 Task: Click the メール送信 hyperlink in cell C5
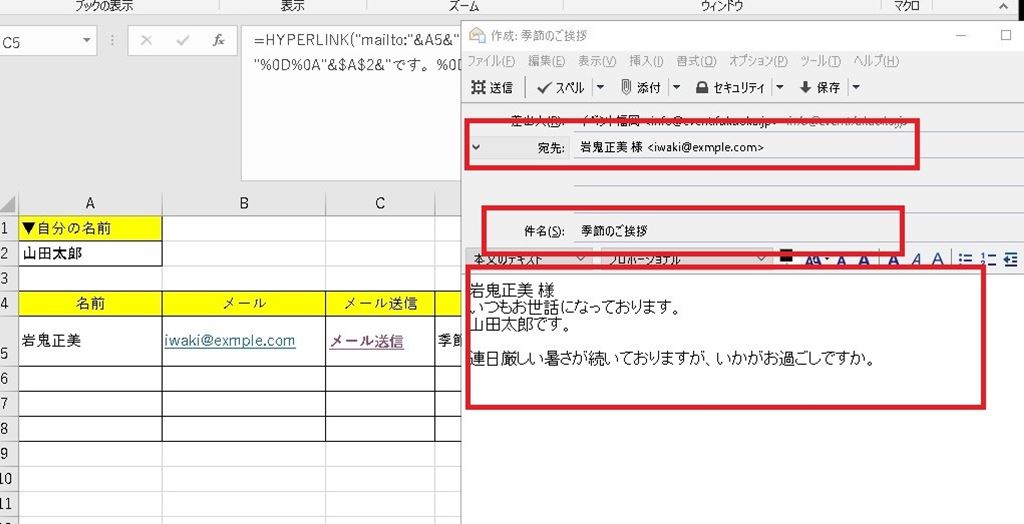(366, 341)
